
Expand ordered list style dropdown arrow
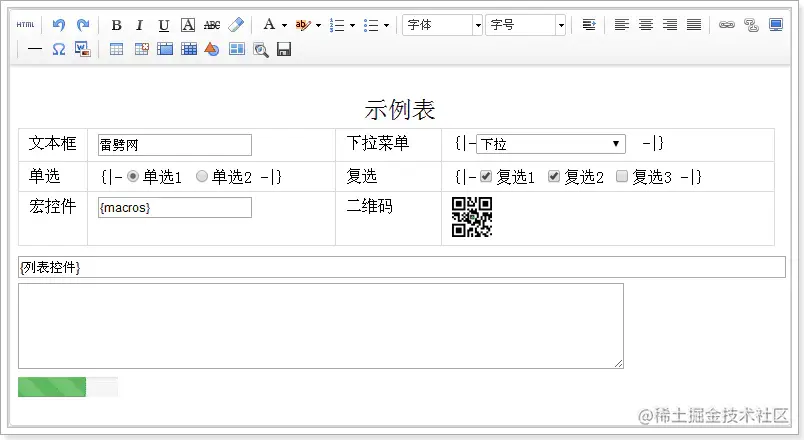(x=352, y=25)
